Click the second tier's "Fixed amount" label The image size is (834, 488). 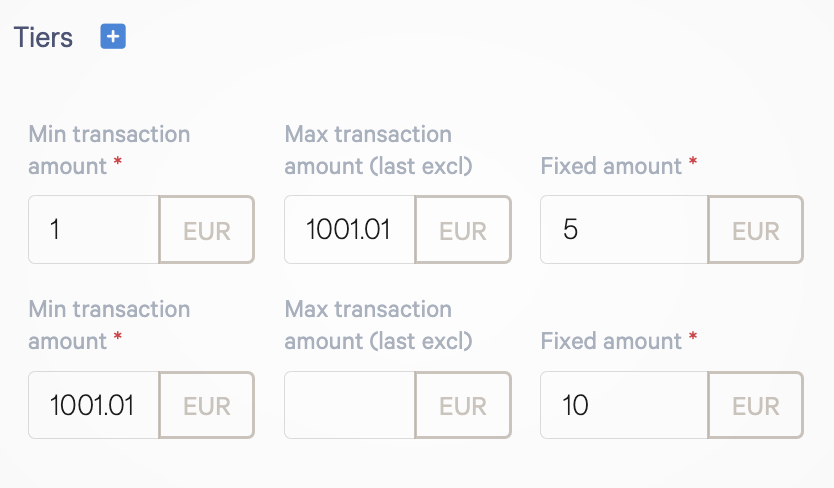tap(613, 340)
